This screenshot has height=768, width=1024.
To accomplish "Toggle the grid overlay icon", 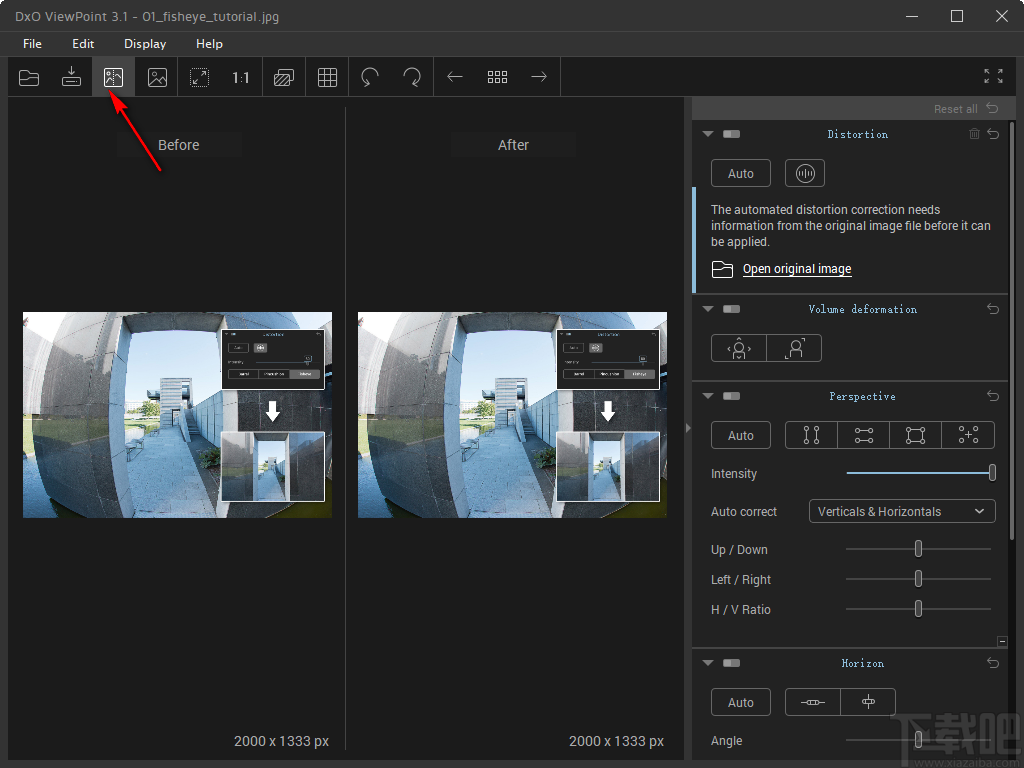I will (x=327, y=77).
